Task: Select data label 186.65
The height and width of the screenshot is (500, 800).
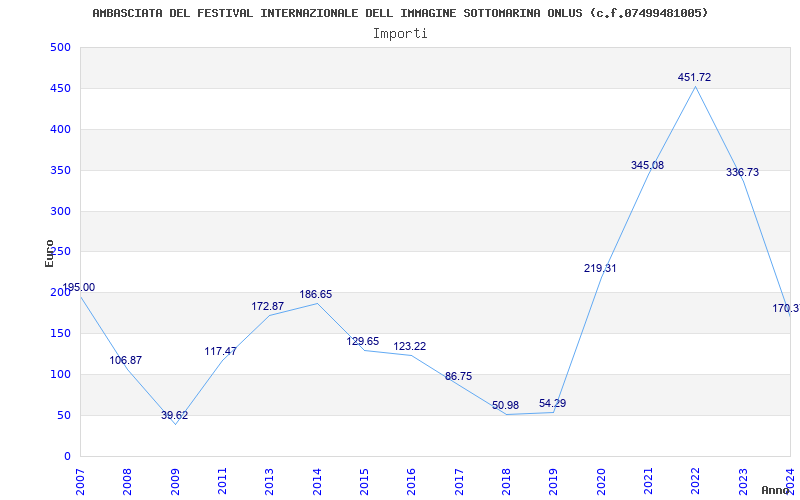Action: [x=315, y=294]
